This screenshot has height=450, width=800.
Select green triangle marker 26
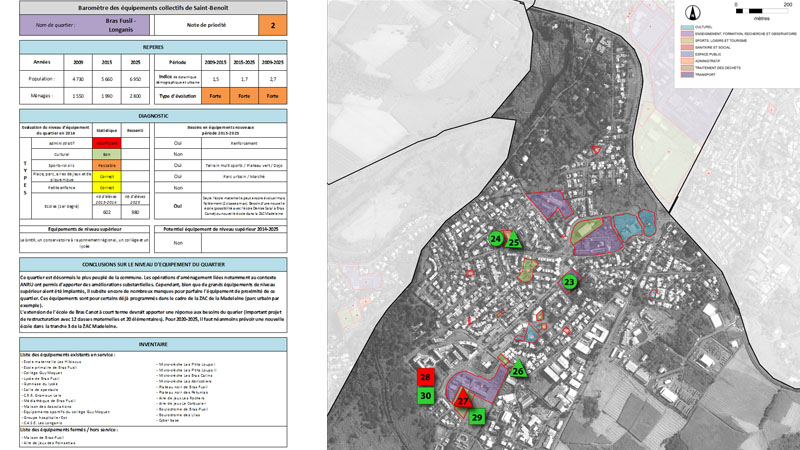pos(518,369)
